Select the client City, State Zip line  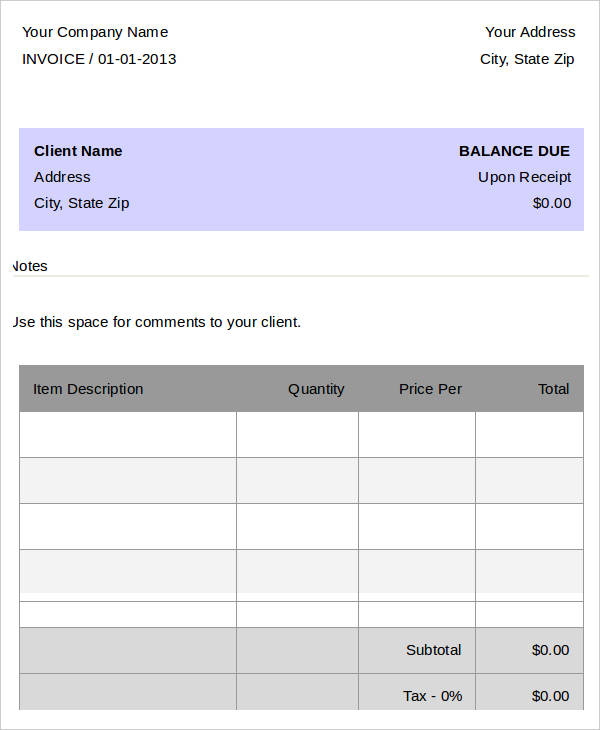click(x=81, y=203)
